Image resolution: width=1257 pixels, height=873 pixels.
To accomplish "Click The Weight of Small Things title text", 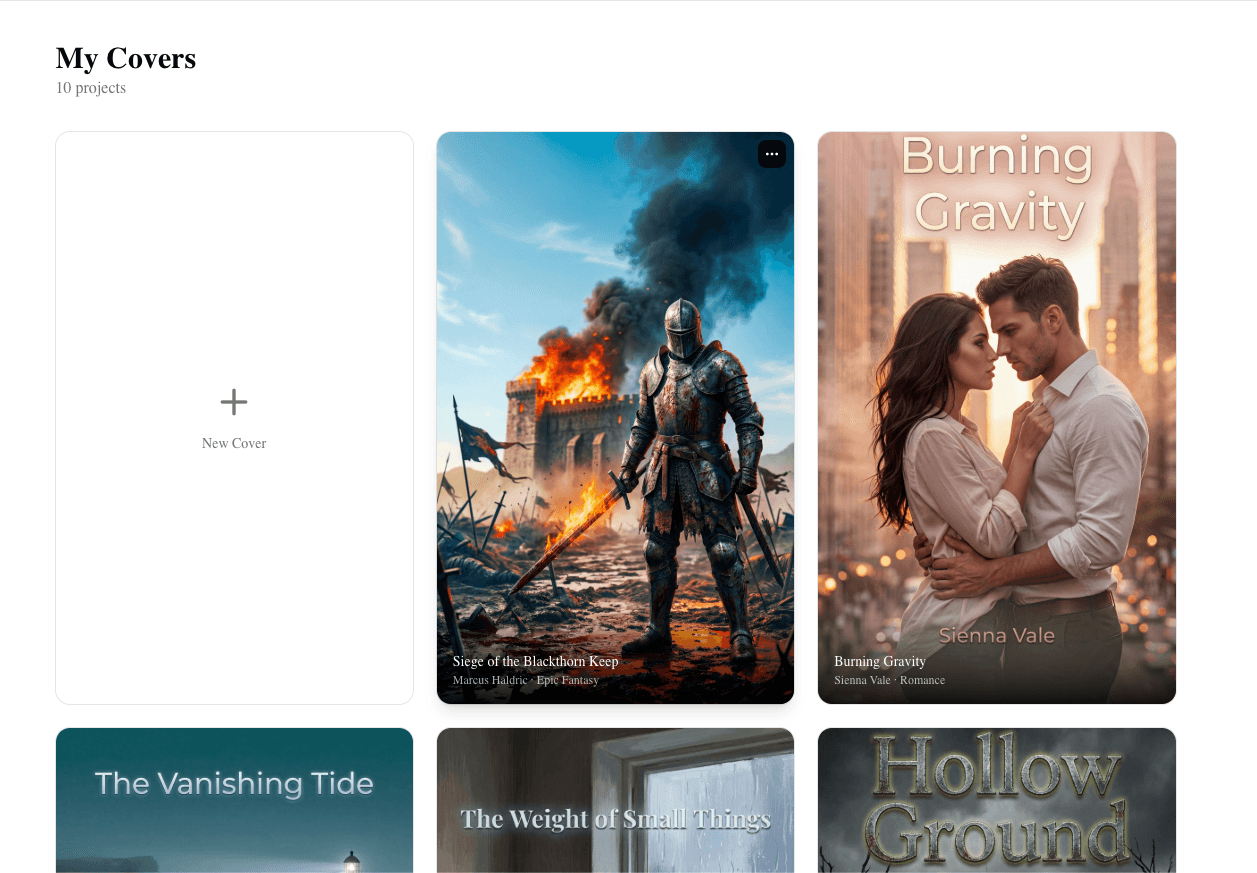I will click(x=615, y=818).
